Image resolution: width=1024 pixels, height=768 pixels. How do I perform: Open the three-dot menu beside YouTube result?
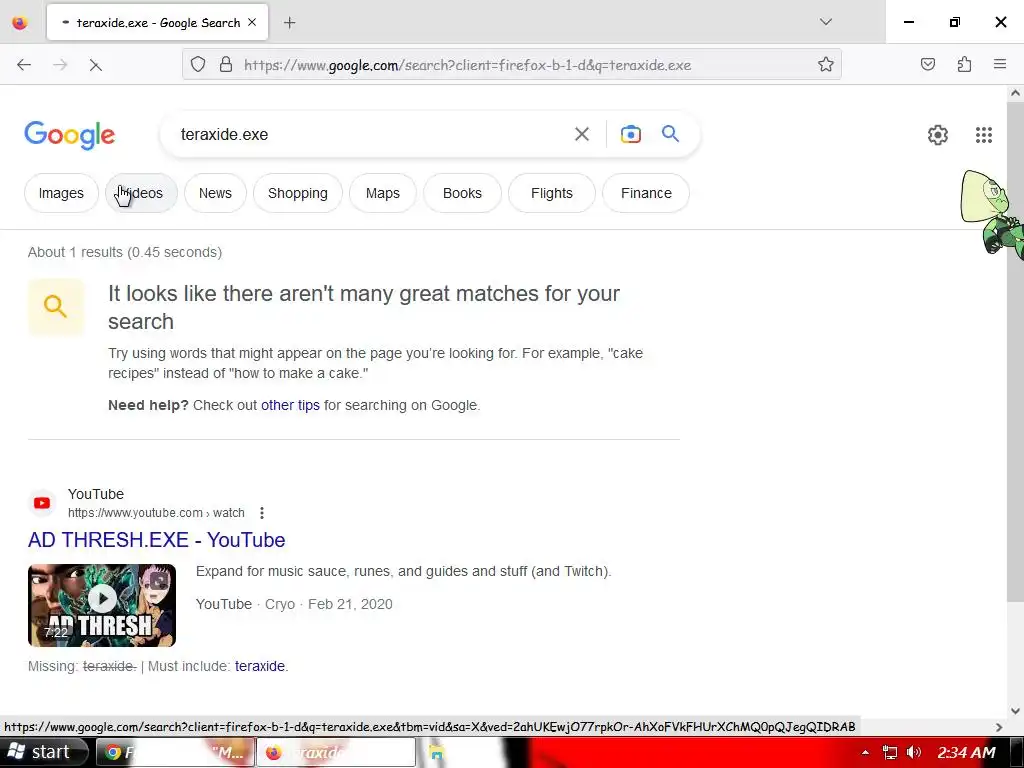point(262,513)
